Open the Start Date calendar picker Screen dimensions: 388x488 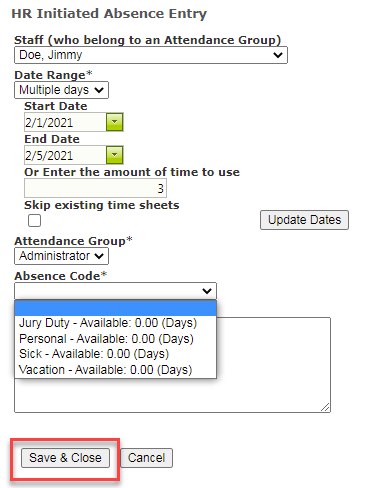click(x=115, y=122)
